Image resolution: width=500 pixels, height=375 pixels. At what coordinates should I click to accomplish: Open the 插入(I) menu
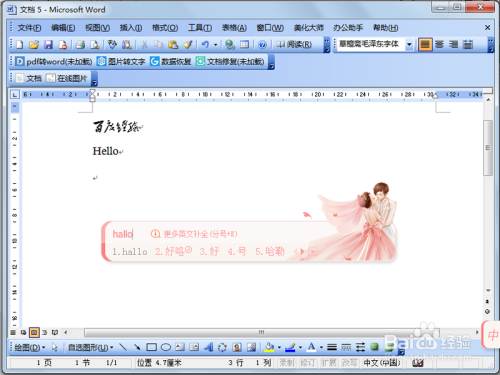[x=131, y=28]
